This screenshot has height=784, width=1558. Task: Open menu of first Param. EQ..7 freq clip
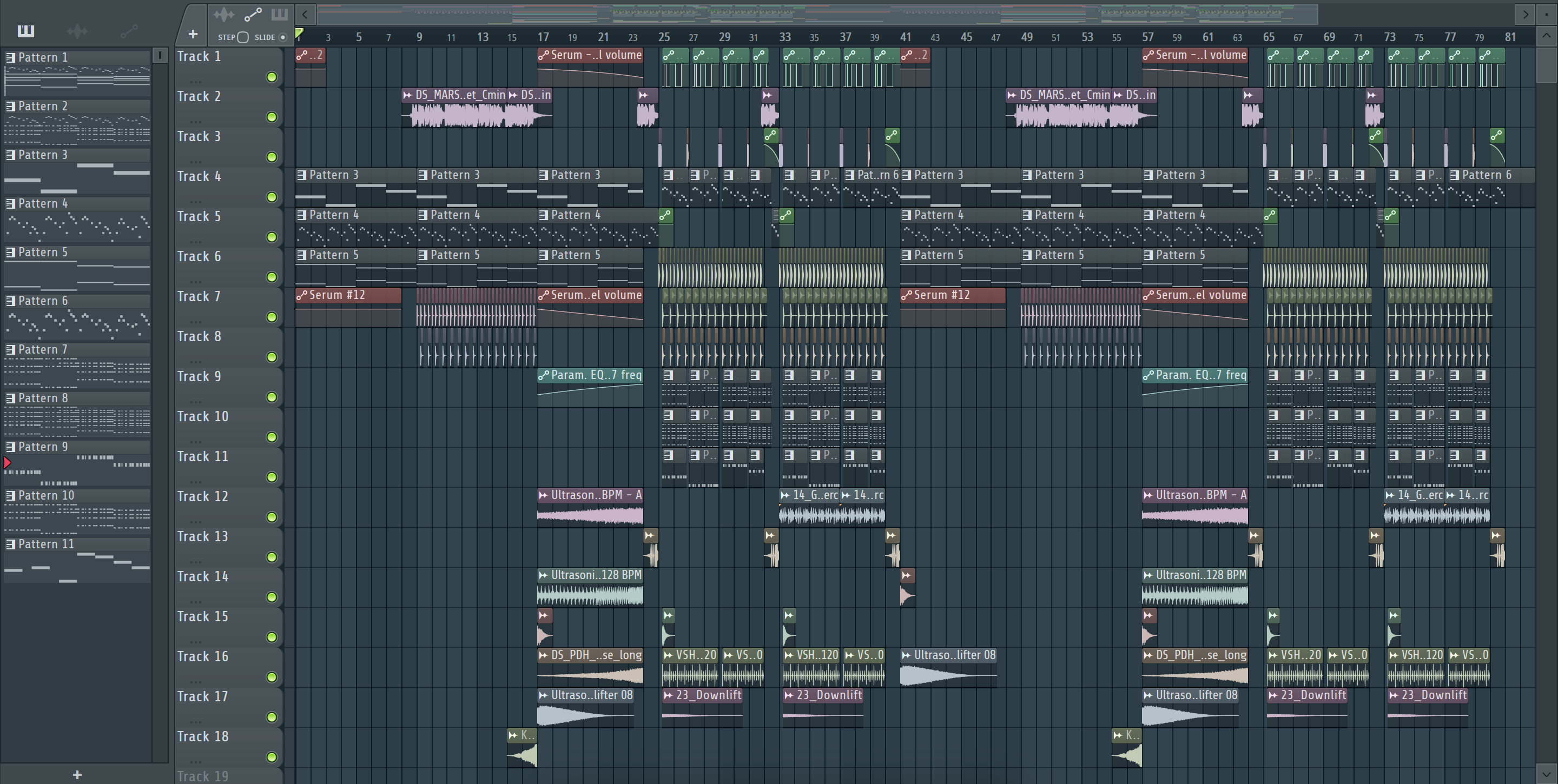[544, 375]
